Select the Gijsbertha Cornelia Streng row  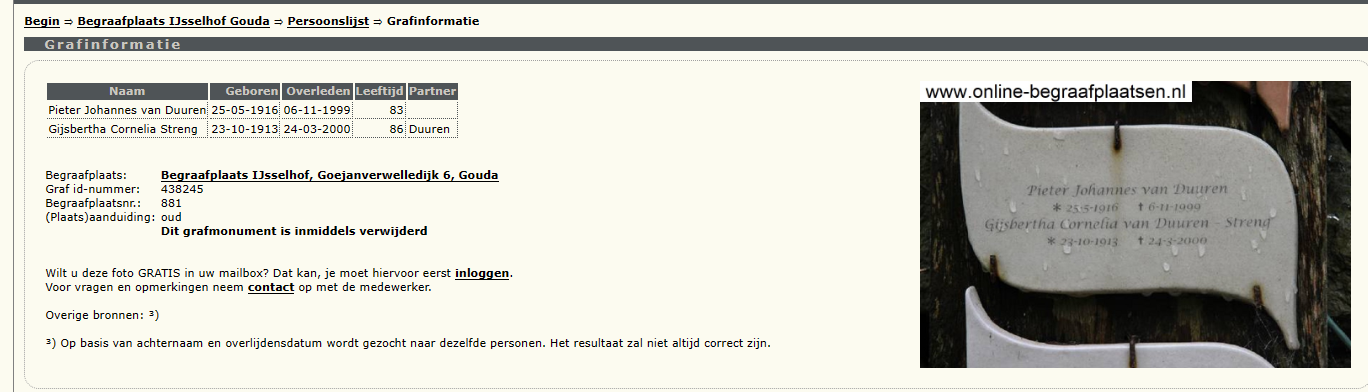(252, 129)
